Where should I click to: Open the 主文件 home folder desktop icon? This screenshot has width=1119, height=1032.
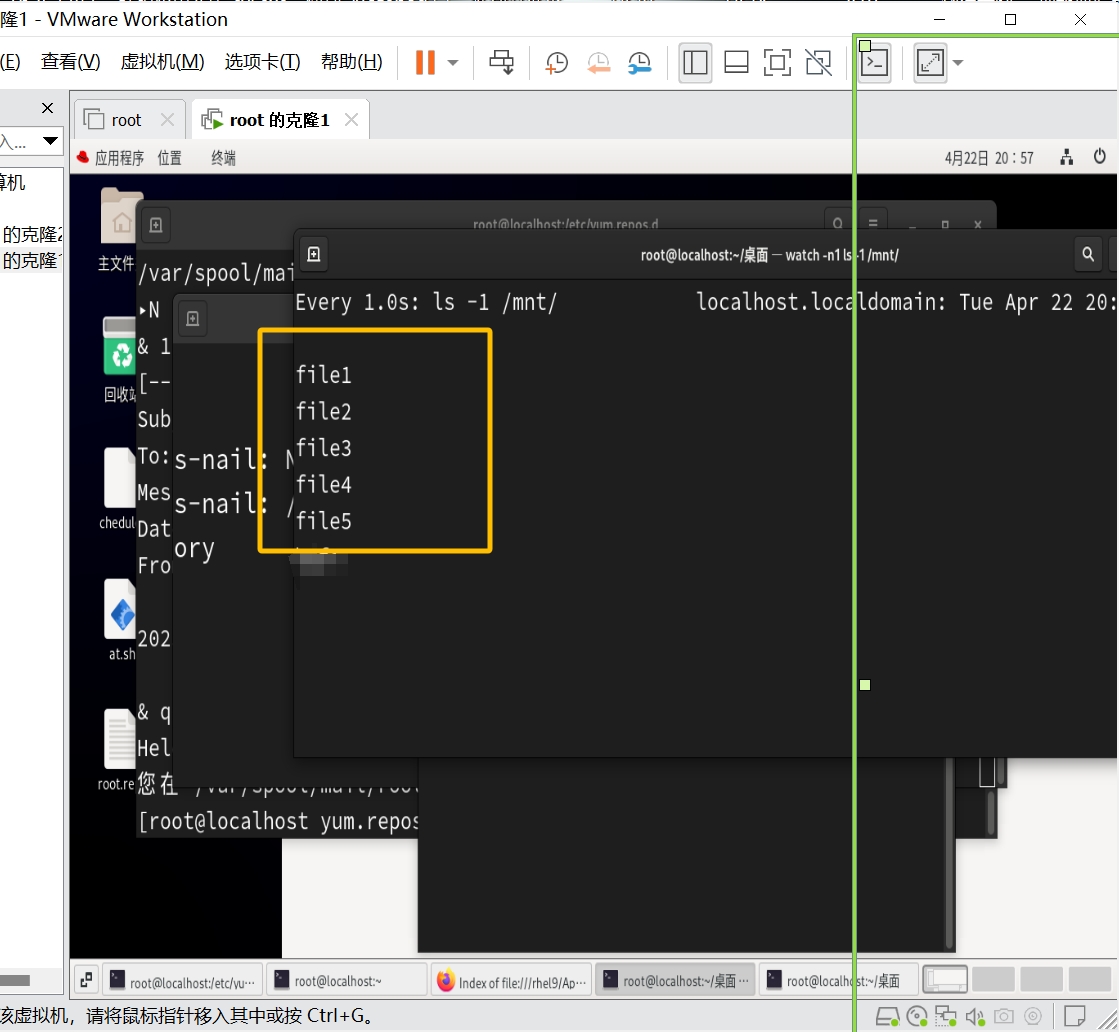[118, 230]
